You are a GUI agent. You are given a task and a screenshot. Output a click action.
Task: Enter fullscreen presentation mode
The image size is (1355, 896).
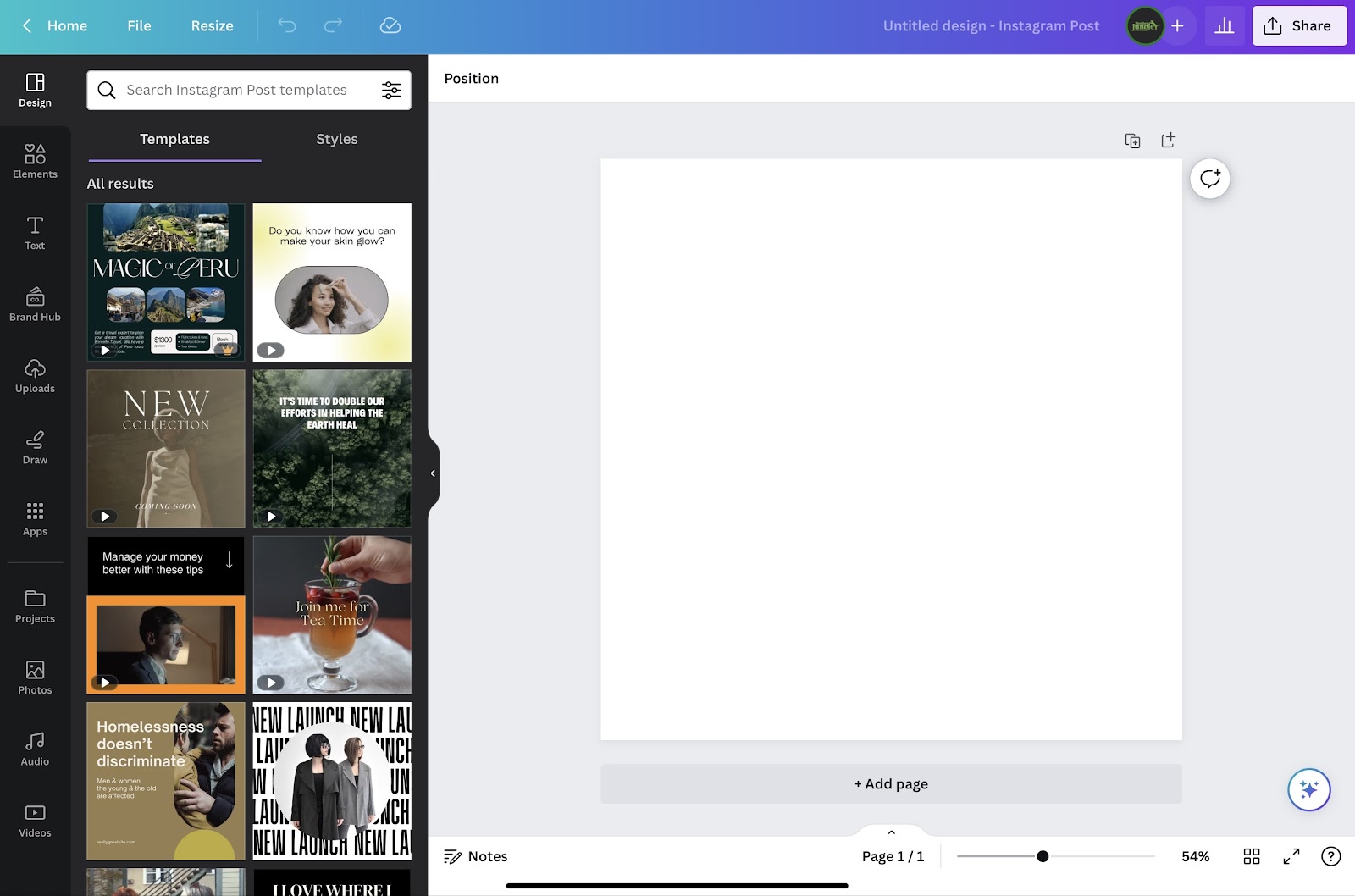point(1291,856)
